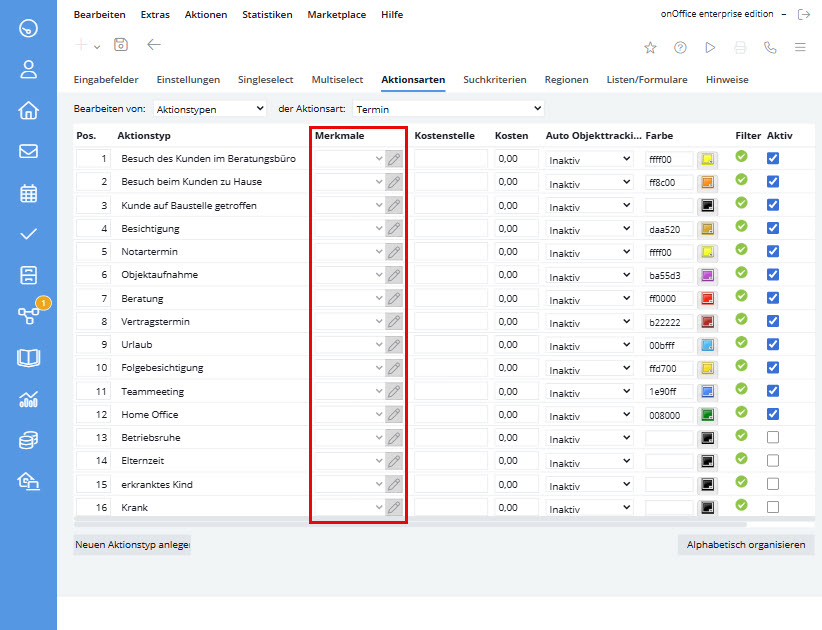Image resolution: width=822 pixels, height=630 pixels.
Task: Click the favorites star icon
Action: click(x=650, y=47)
